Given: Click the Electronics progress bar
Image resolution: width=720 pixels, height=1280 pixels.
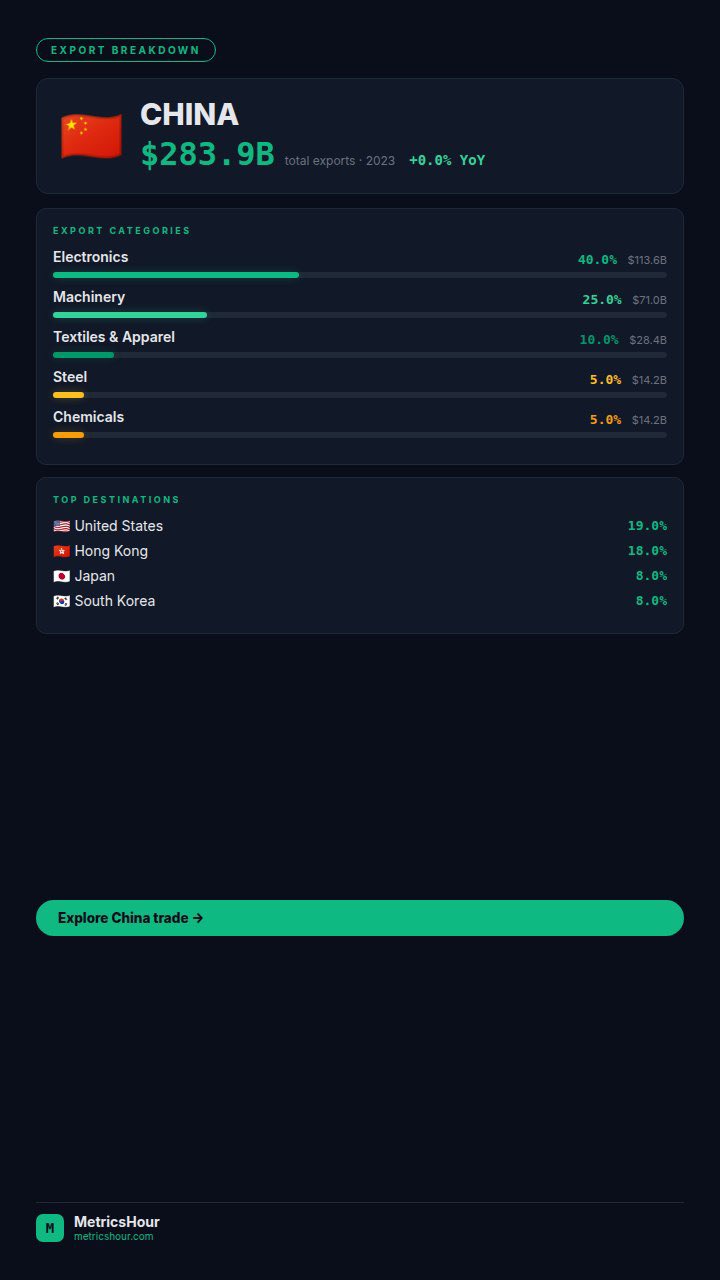Looking at the screenshot, I should (359, 275).
